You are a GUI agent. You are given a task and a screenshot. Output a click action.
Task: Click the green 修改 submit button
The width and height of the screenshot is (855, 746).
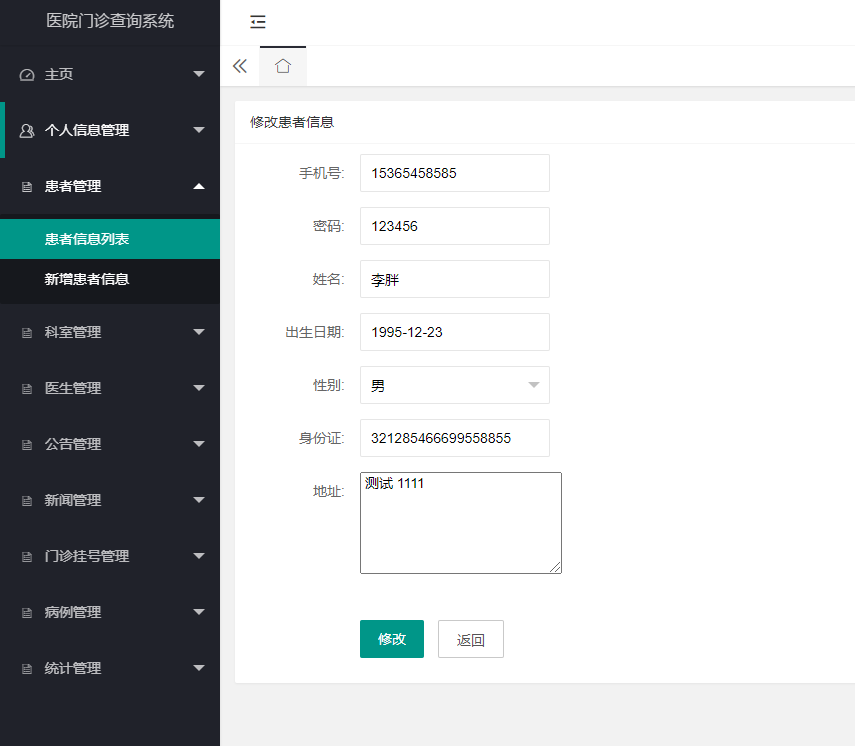pyautogui.click(x=392, y=639)
